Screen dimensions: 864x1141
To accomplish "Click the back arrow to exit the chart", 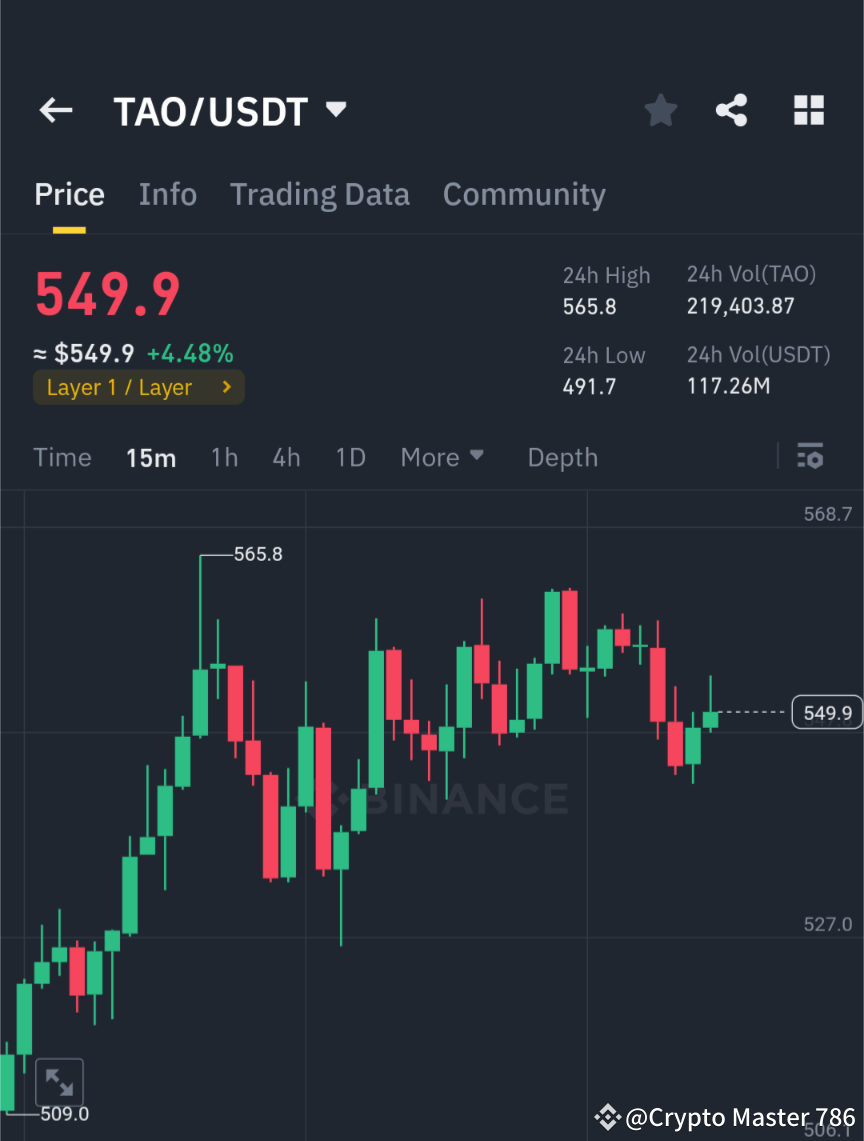I will click(x=55, y=111).
